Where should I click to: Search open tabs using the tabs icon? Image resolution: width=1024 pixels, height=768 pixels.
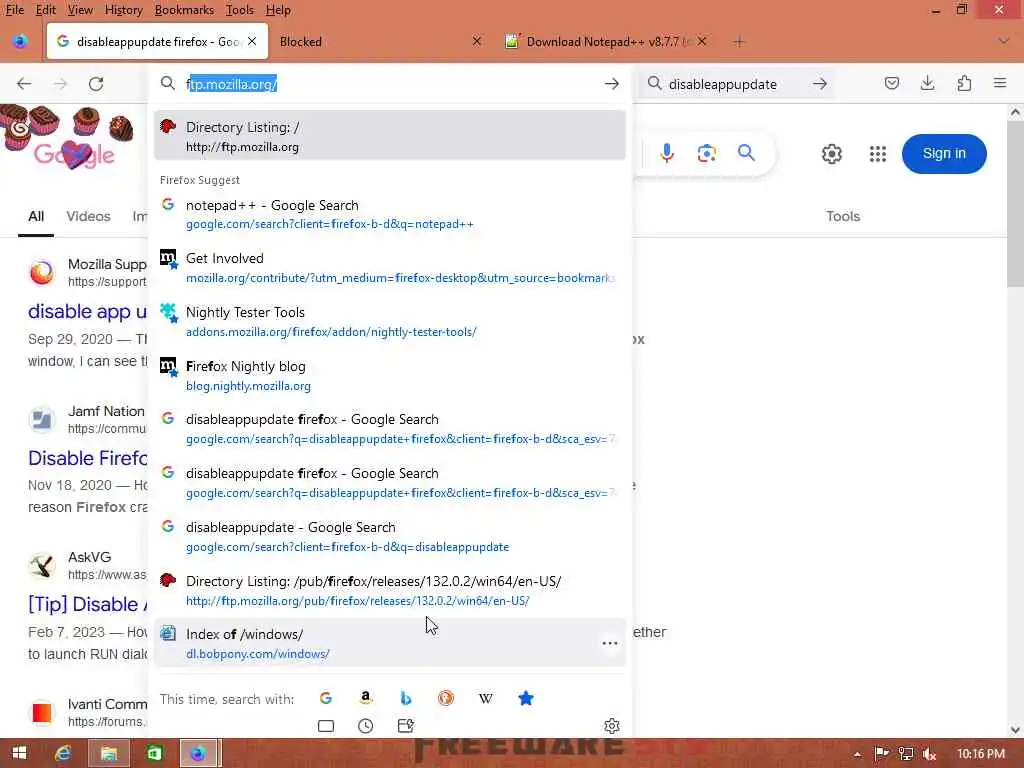point(326,726)
